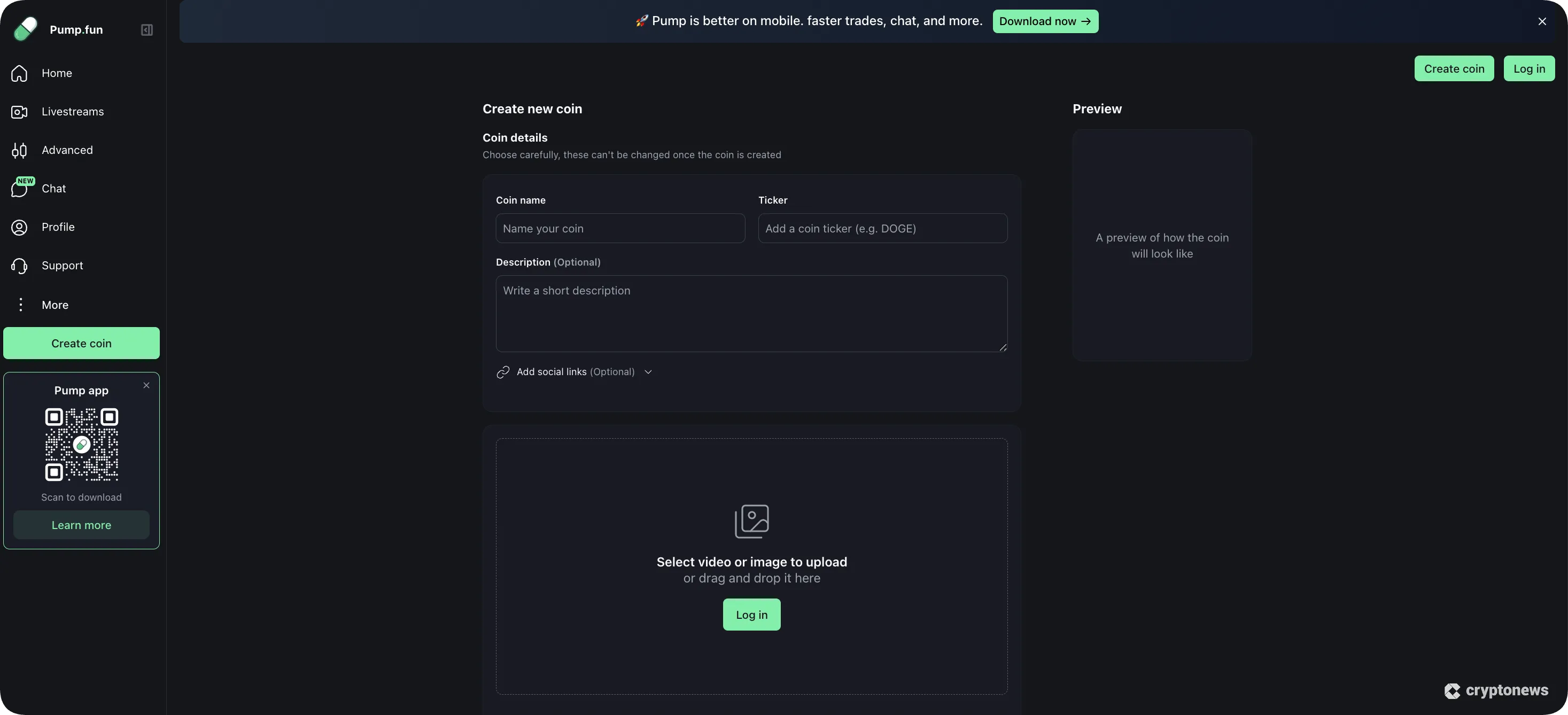The height and width of the screenshot is (715, 1568).
Task: Click the image upload placeholder icon
Action: (751, 521)
